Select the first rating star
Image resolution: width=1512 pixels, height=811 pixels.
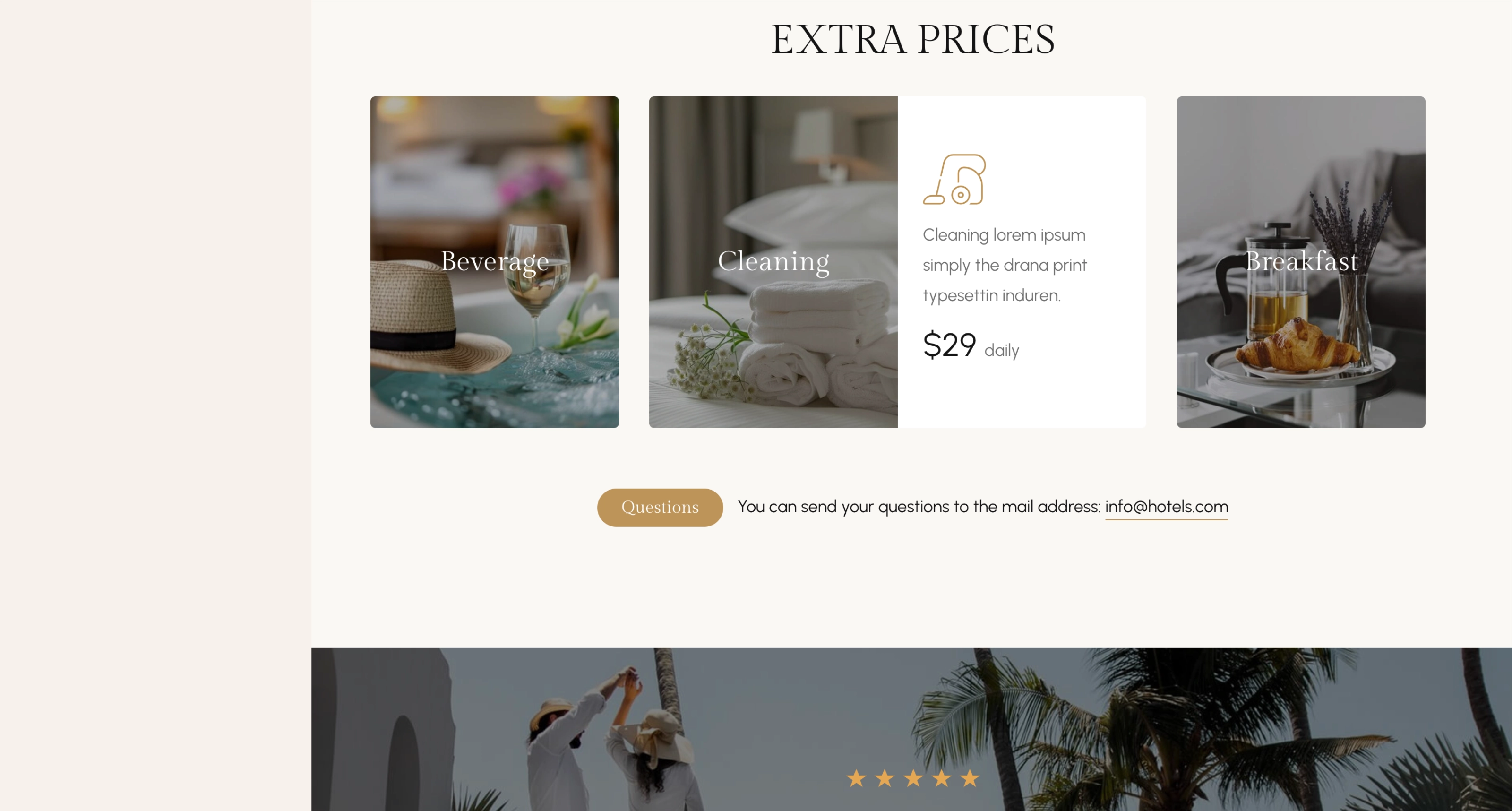(856, 778)
